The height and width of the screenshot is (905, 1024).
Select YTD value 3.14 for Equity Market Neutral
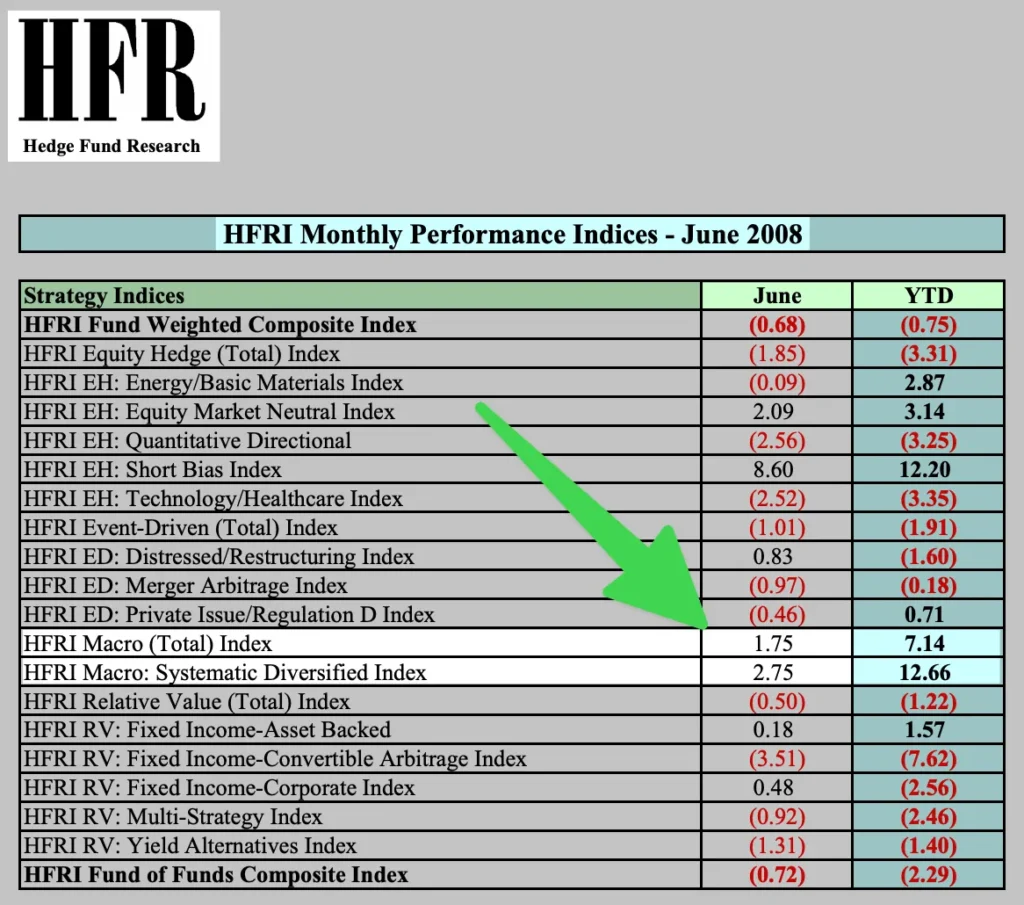click(x=925, y=412)
